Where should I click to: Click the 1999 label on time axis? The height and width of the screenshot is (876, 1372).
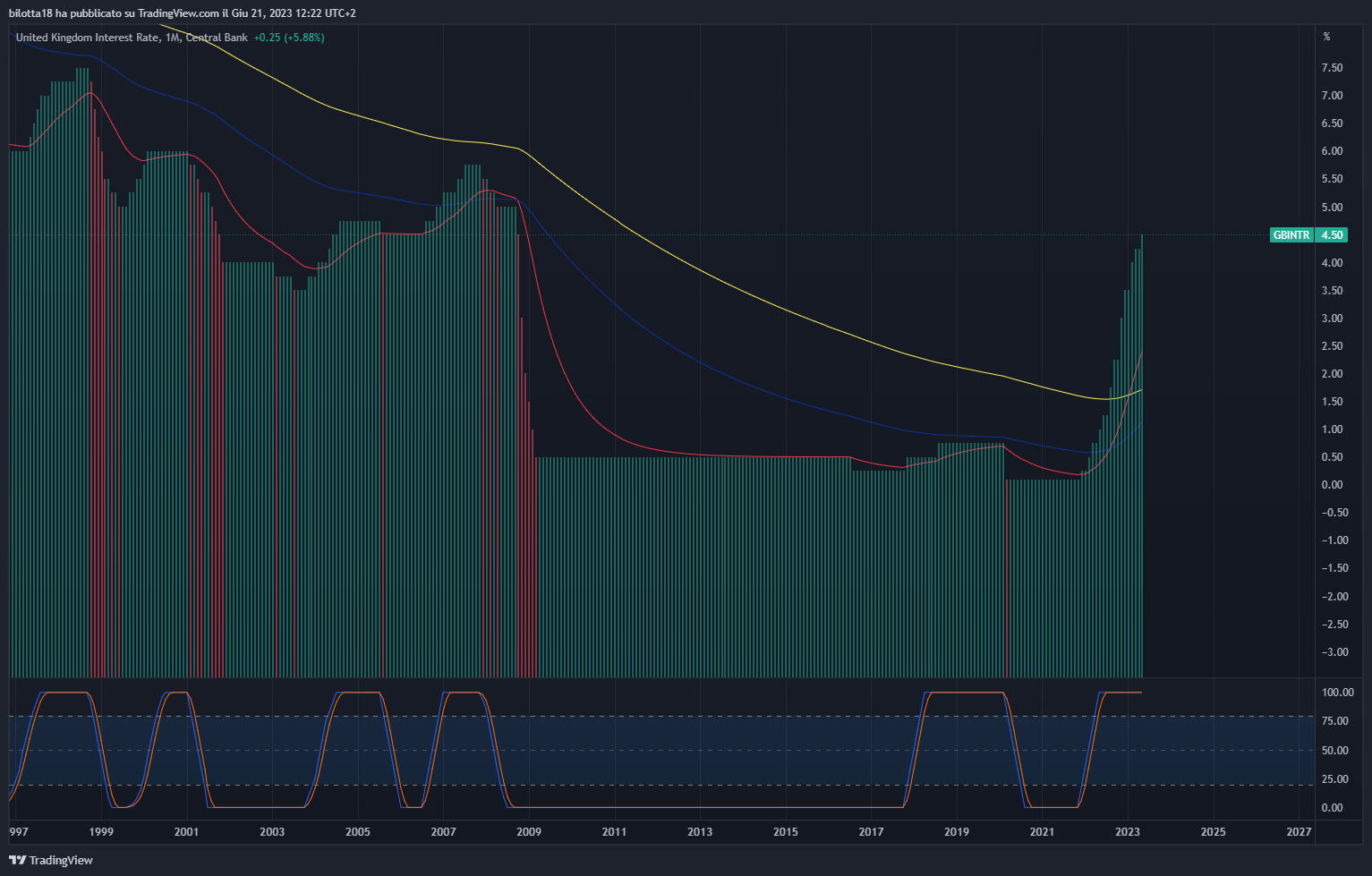click(x=101, y=832)
